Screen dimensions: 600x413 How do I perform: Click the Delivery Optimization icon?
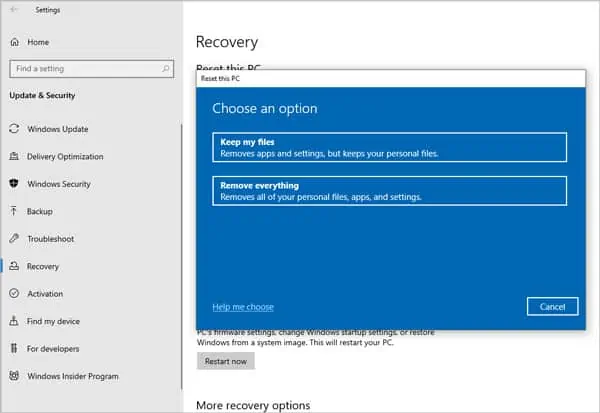14,157
